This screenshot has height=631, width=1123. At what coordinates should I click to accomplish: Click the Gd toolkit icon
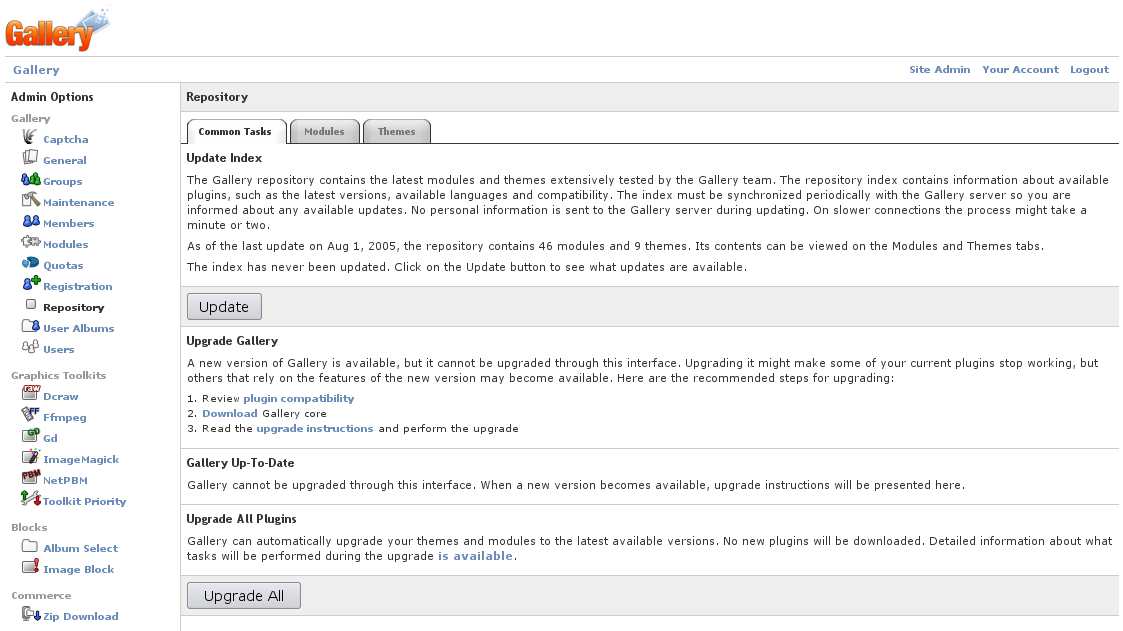pos(31,435)
